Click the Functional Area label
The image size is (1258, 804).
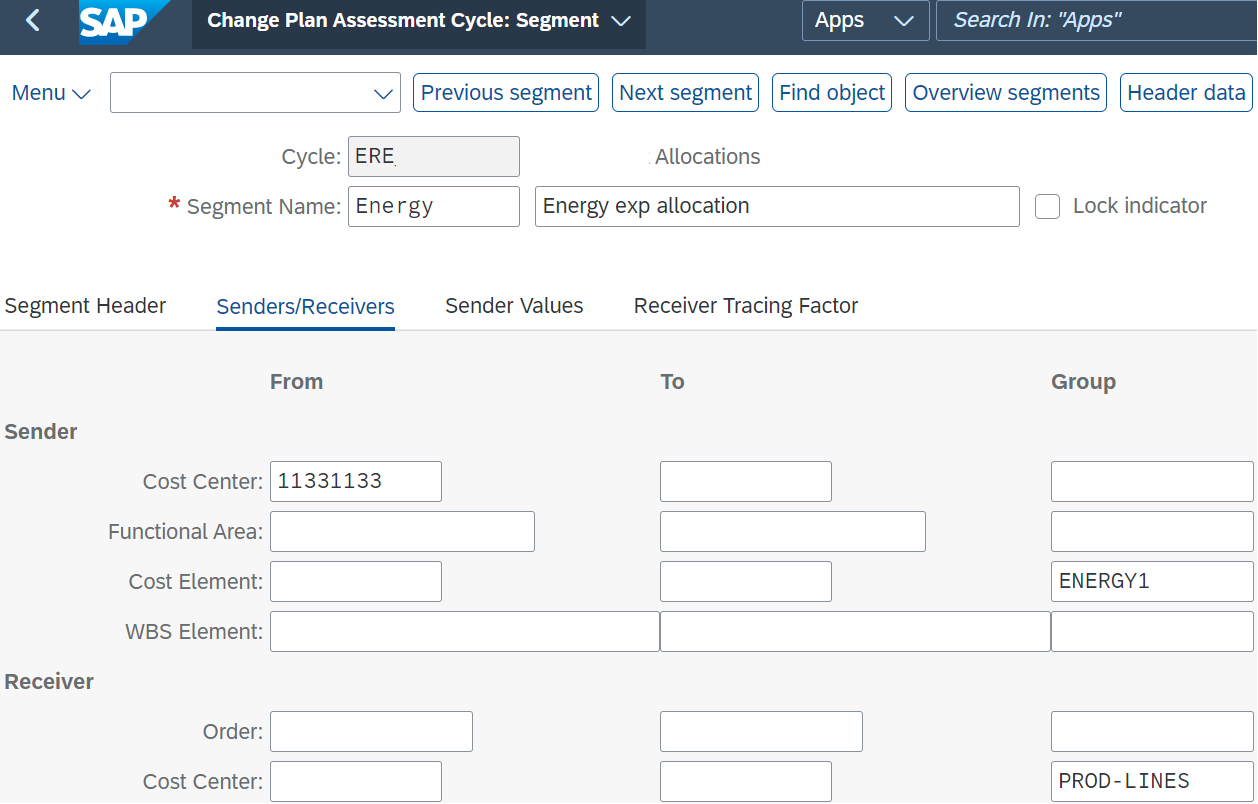click(x=185, y=531)
